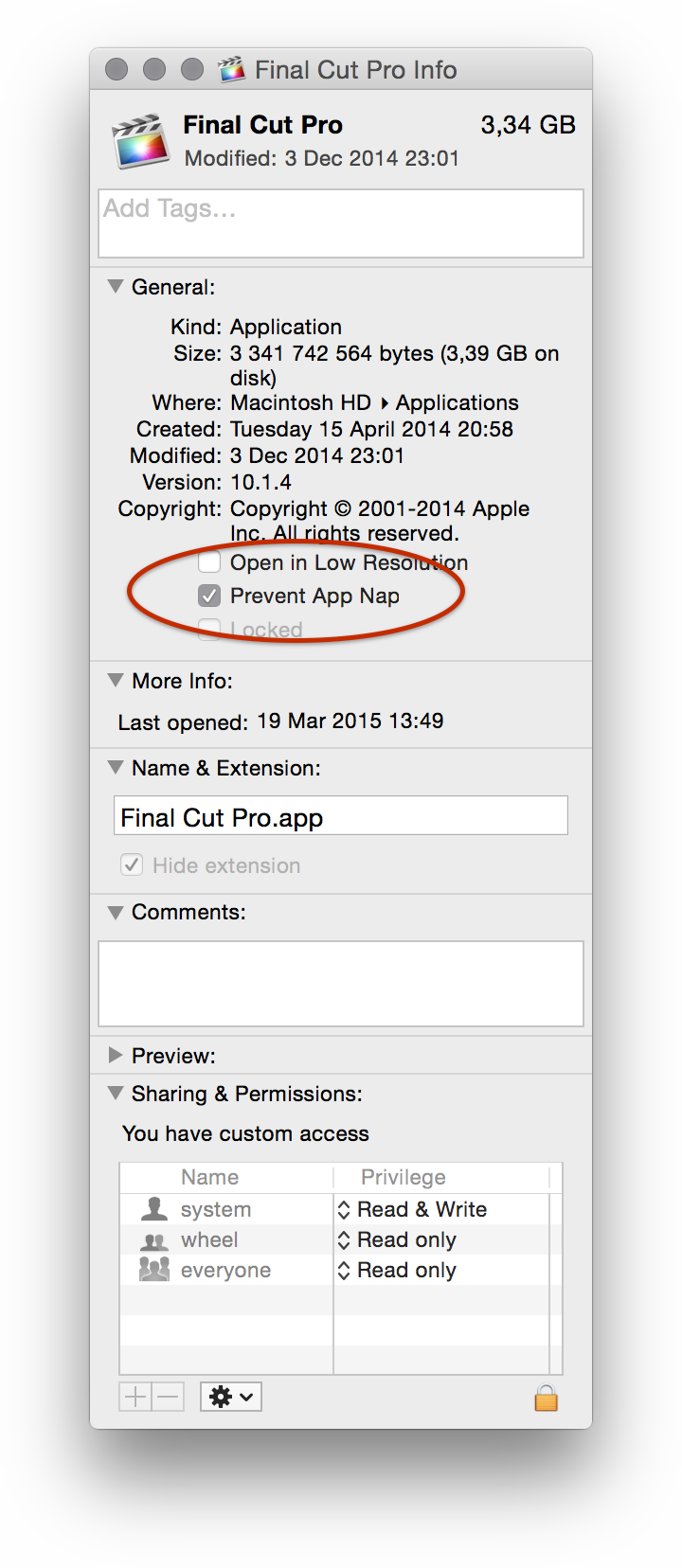Click the title bar Final Cut Pro proxy icon
This screenshot has height=1568, width=682.
point(231,69)
